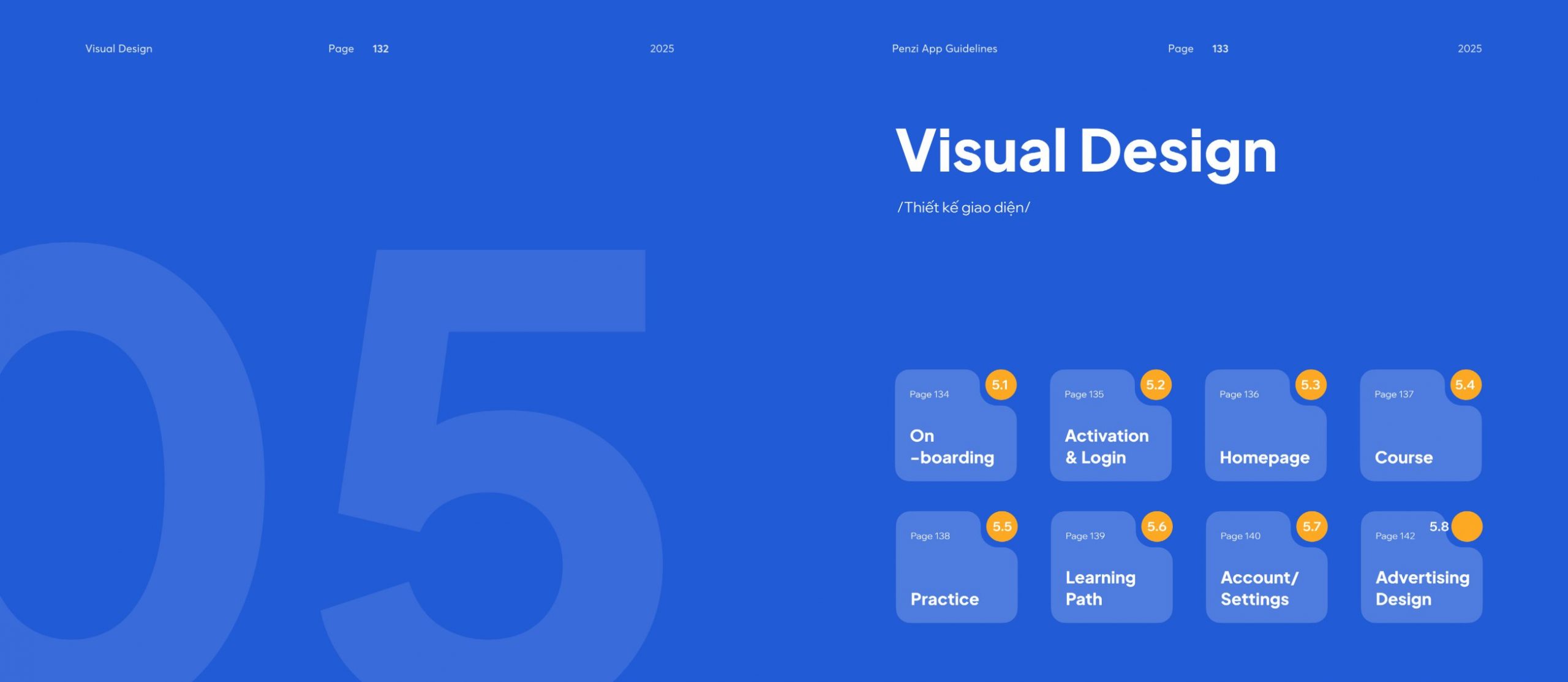Screen dimensions: 1568x682
Task: Click page number 133 in header
Action: click(1220, 48)
